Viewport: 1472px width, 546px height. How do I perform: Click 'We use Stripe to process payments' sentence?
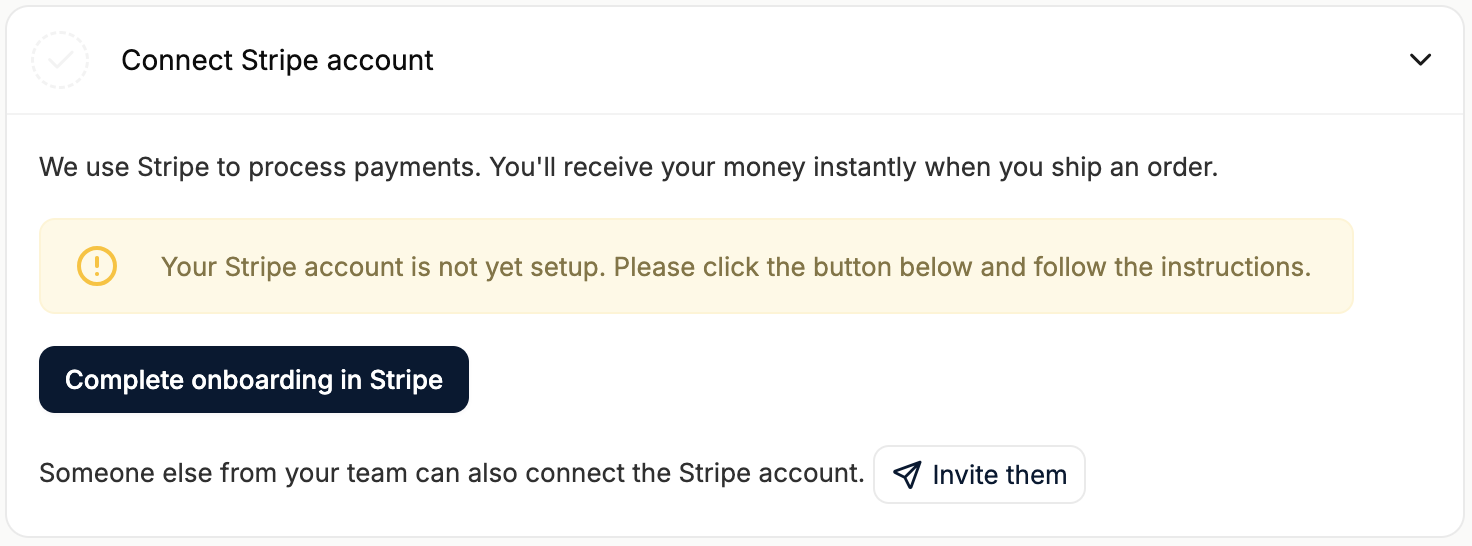coord(258,167)
